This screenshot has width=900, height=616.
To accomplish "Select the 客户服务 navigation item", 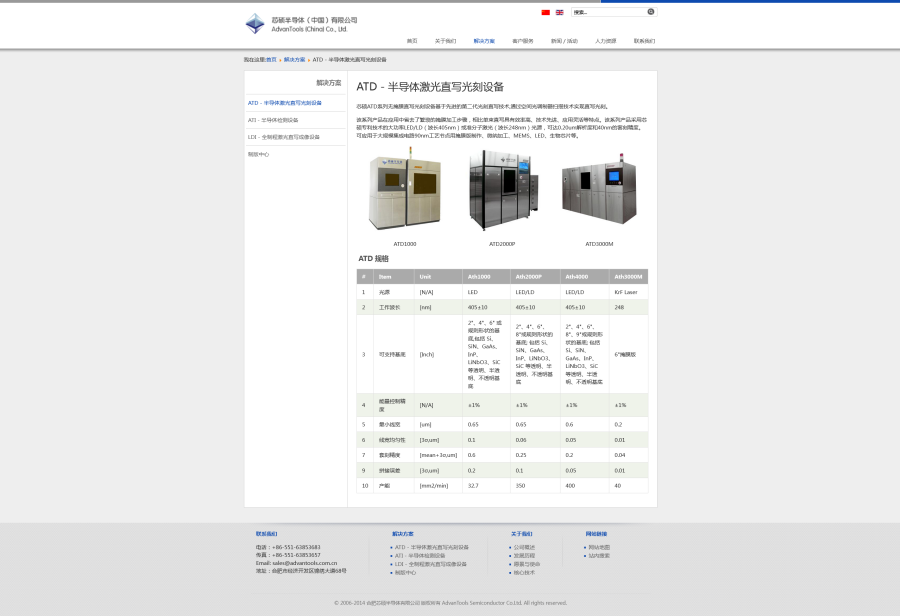I will (523, 41).
